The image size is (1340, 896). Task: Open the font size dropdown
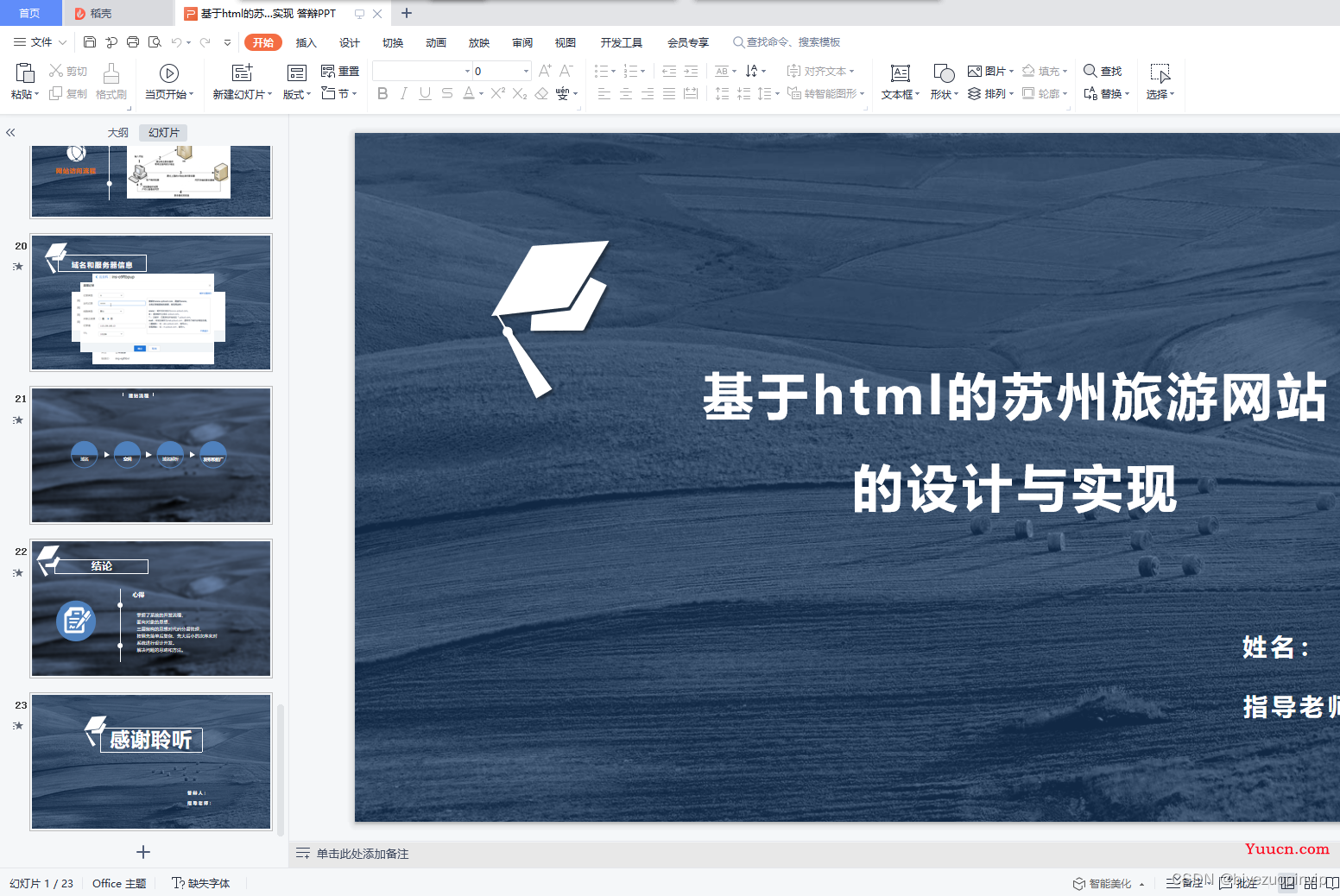point(526,72)
